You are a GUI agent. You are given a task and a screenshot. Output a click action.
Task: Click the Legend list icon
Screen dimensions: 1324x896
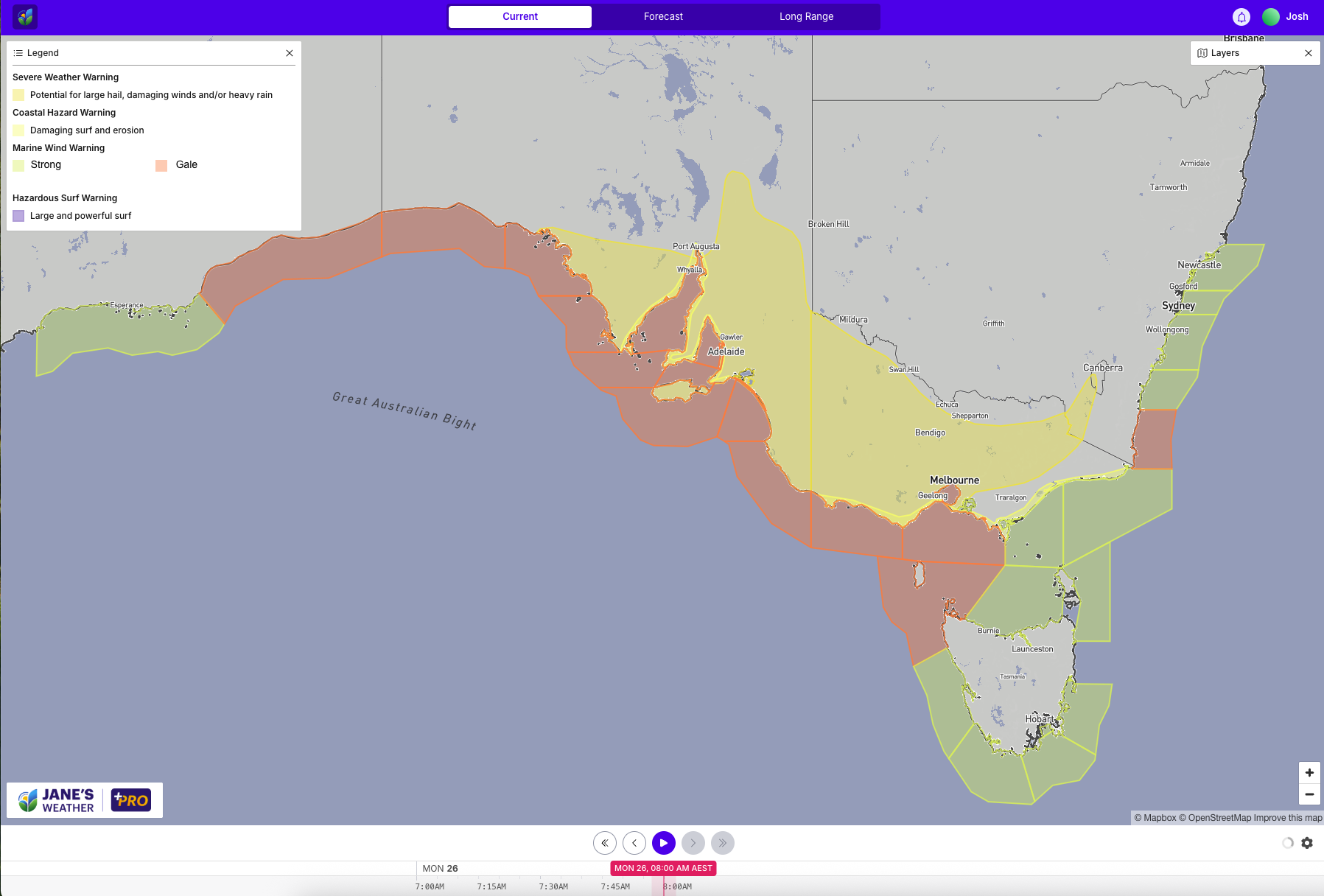pyautogui.click(x=18, y=53)
